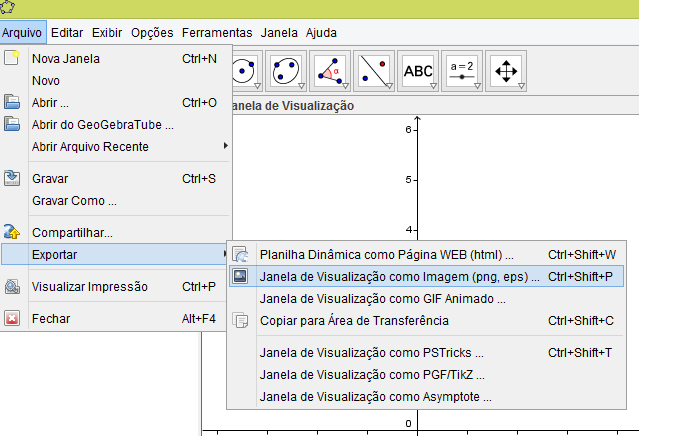Select the Move Graphics View tool
Viewport: 700px width, 436px height.
[x=507, y=71]
